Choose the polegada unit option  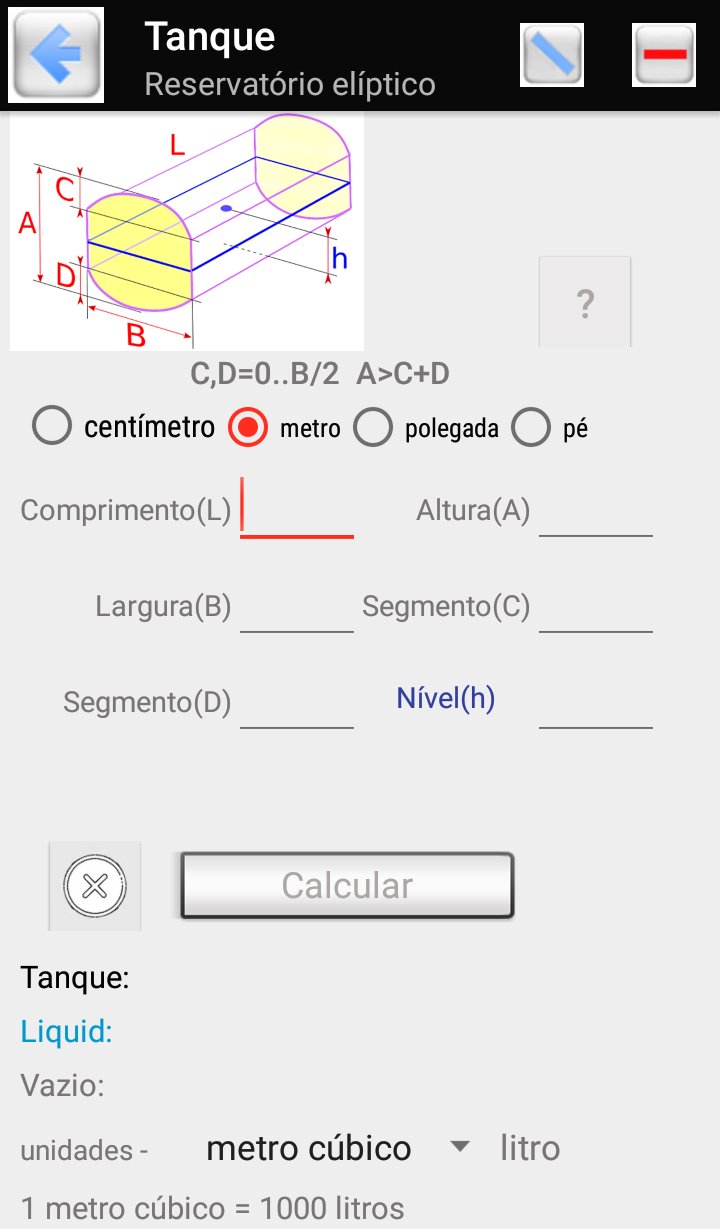pos(373,428)
